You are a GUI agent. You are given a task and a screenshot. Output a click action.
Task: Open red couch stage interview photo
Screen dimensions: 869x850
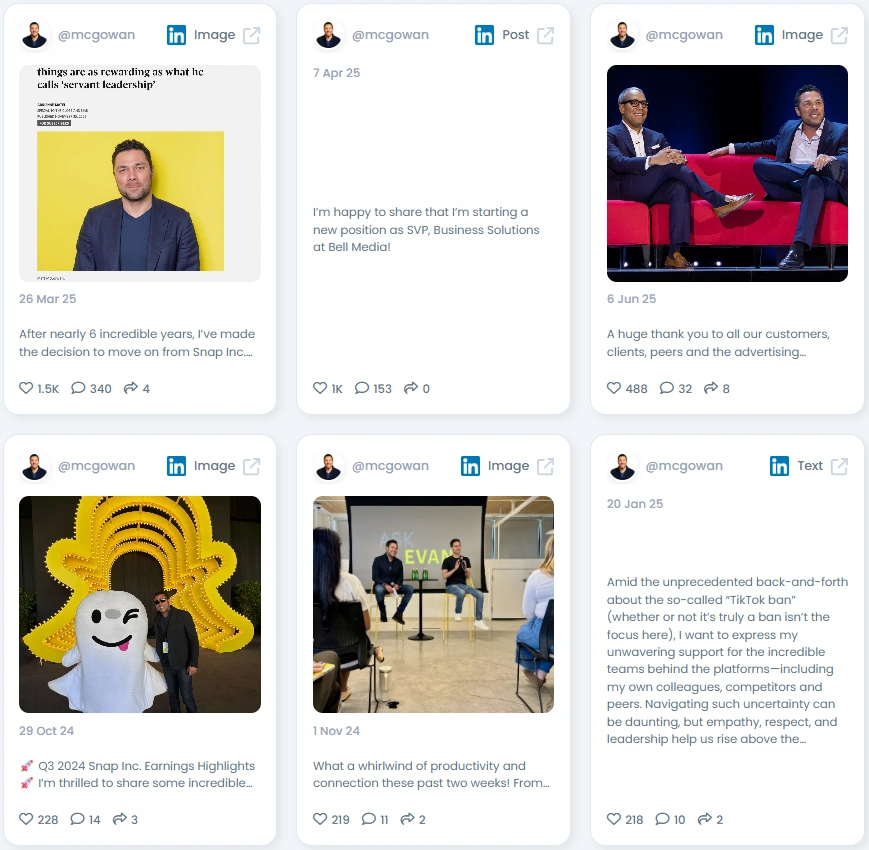coord(727,173)
